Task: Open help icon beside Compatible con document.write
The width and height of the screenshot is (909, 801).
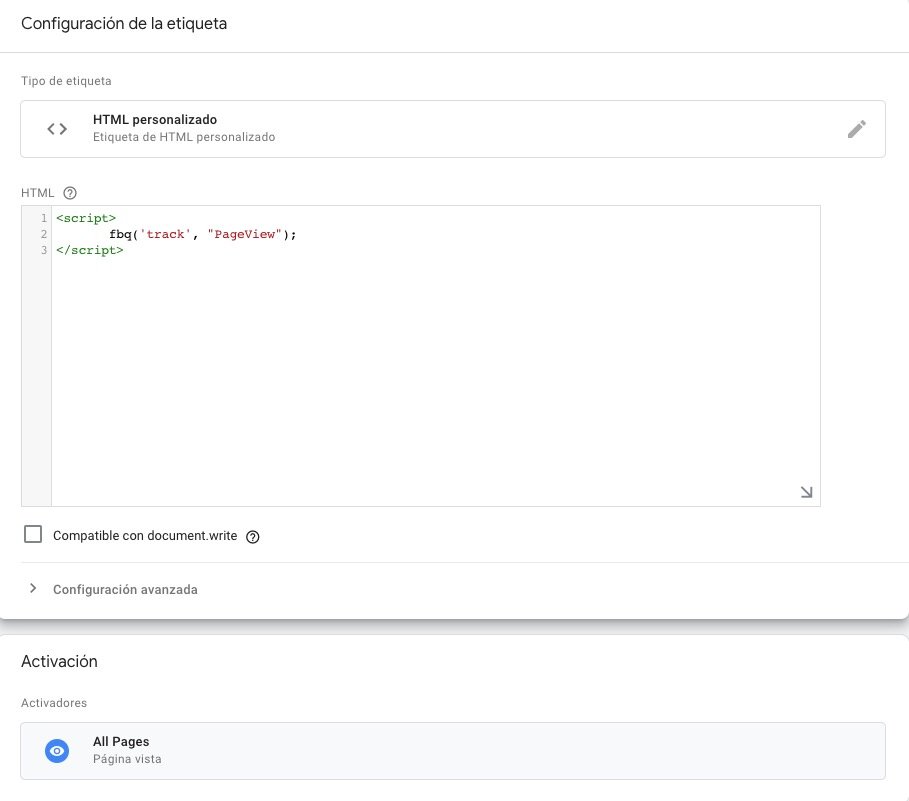Action: click(x=253, y=537)
